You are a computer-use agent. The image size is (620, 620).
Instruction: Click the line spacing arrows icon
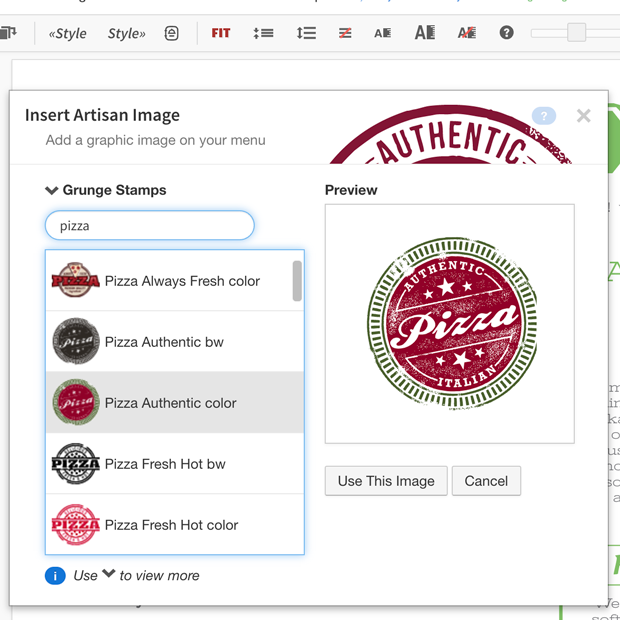[306, 33]
